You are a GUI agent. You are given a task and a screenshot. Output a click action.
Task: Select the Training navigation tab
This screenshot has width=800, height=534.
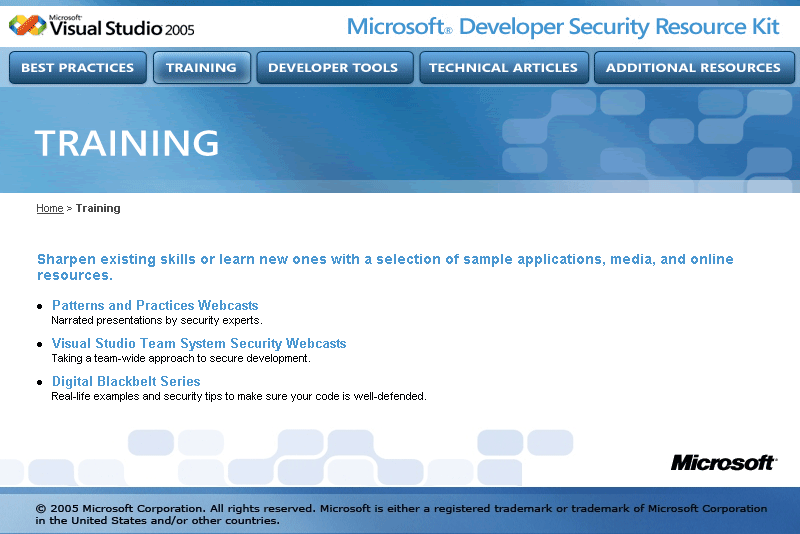pyautogui.click(x=202, y=67)
